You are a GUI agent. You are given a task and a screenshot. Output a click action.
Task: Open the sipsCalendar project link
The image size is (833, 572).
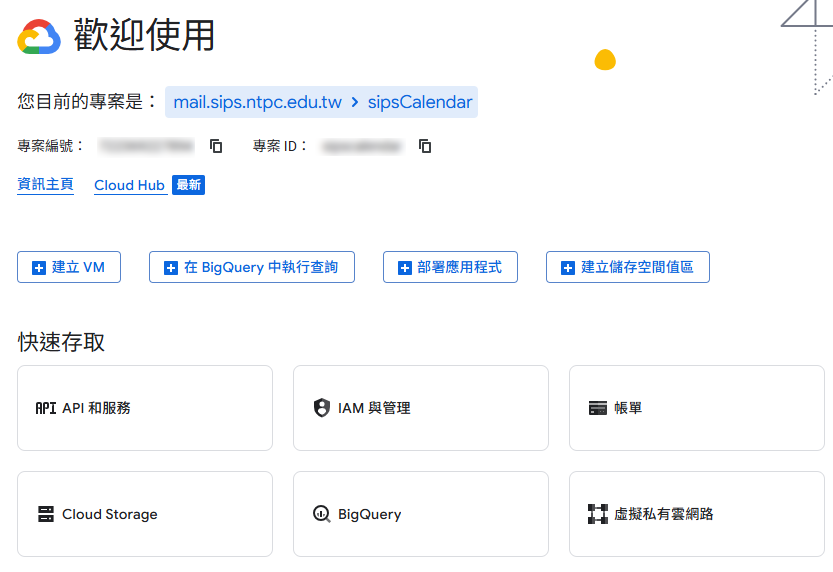tap(420, 102)
